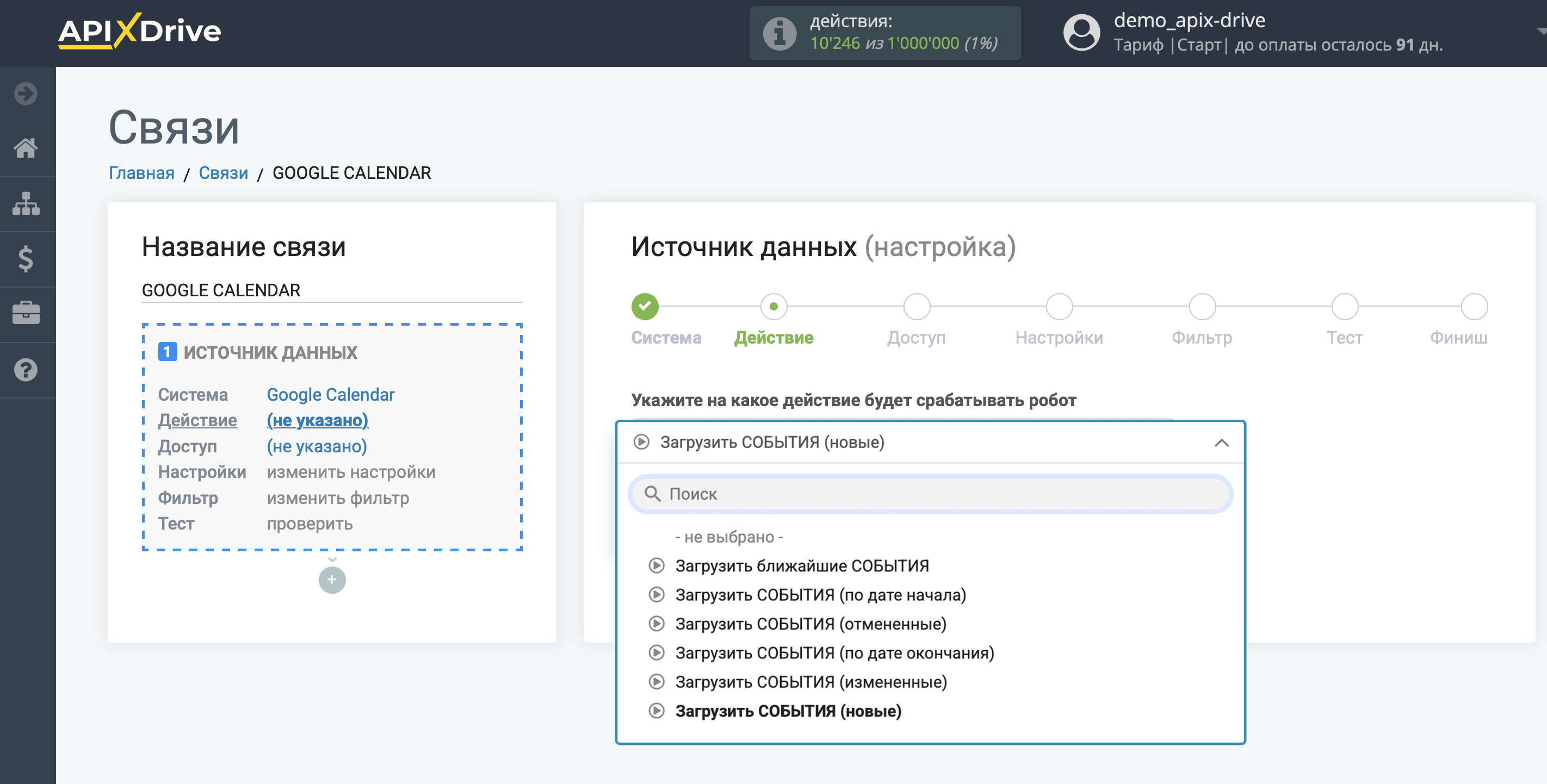Image resolution: width=1547 pixels, height=784 pixels.
Task: Select the - не выбрано - option
Action: (729, 537)
